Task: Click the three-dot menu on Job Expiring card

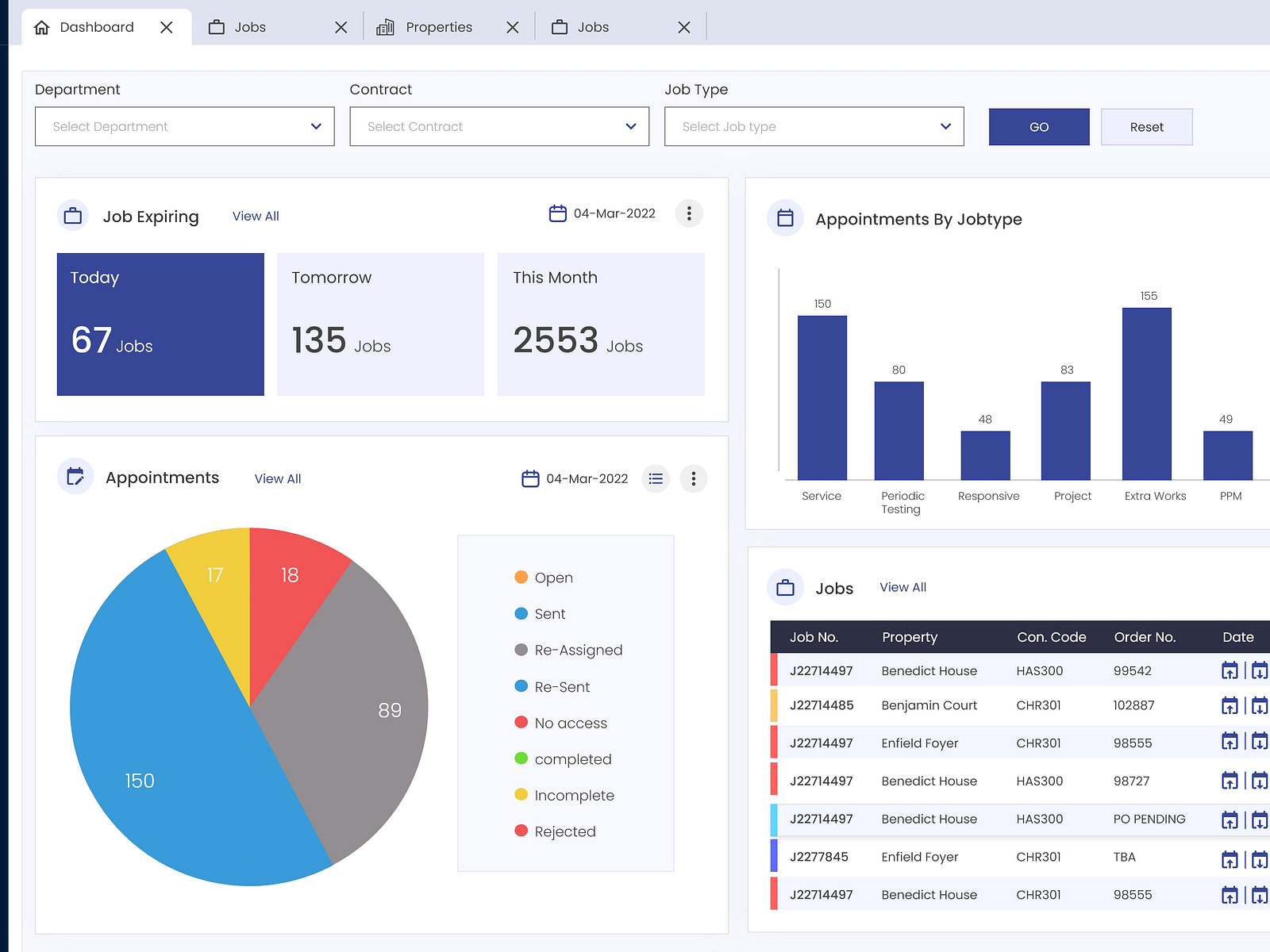Action: [x=689, y=213]
